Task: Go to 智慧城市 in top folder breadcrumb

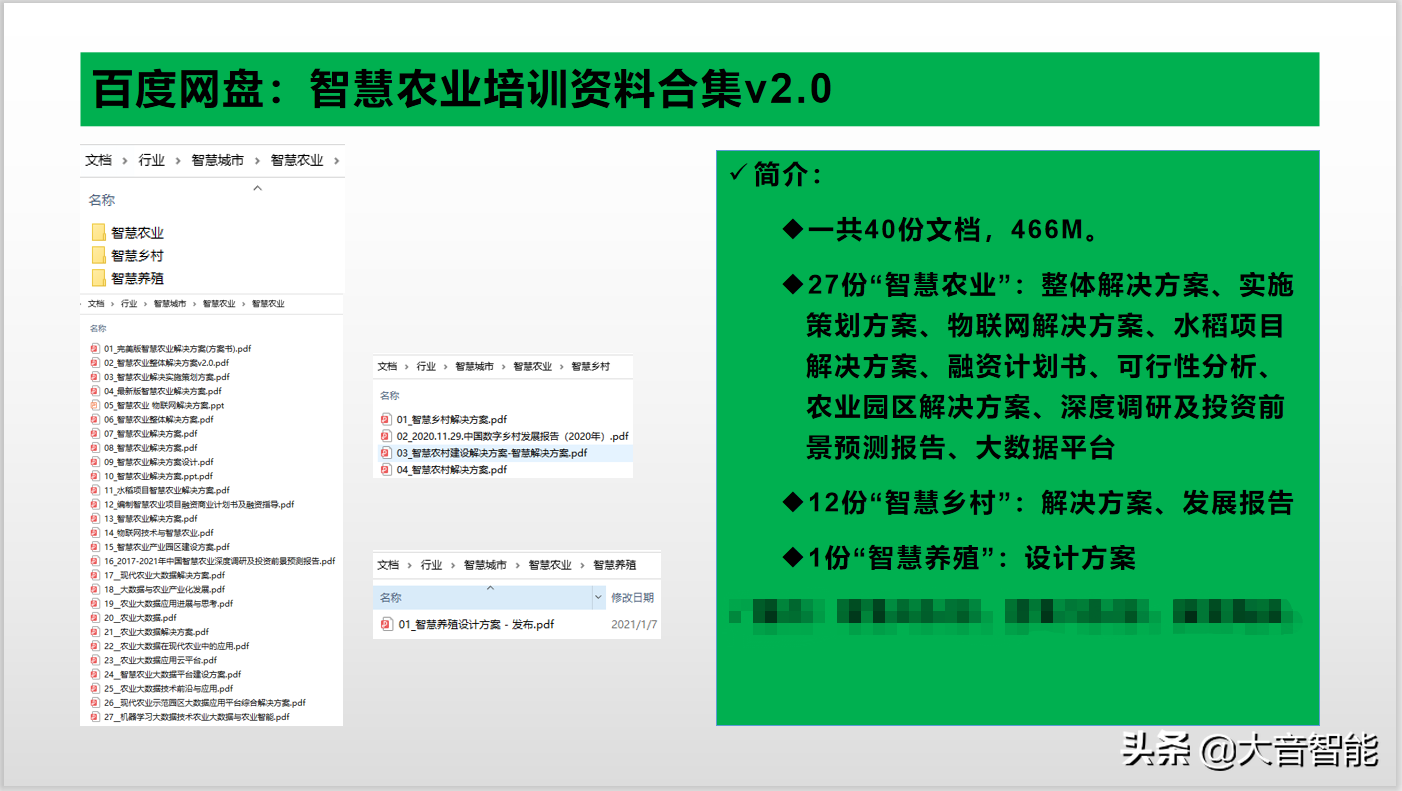Action: pyautogui.click(x=218, y=160)
